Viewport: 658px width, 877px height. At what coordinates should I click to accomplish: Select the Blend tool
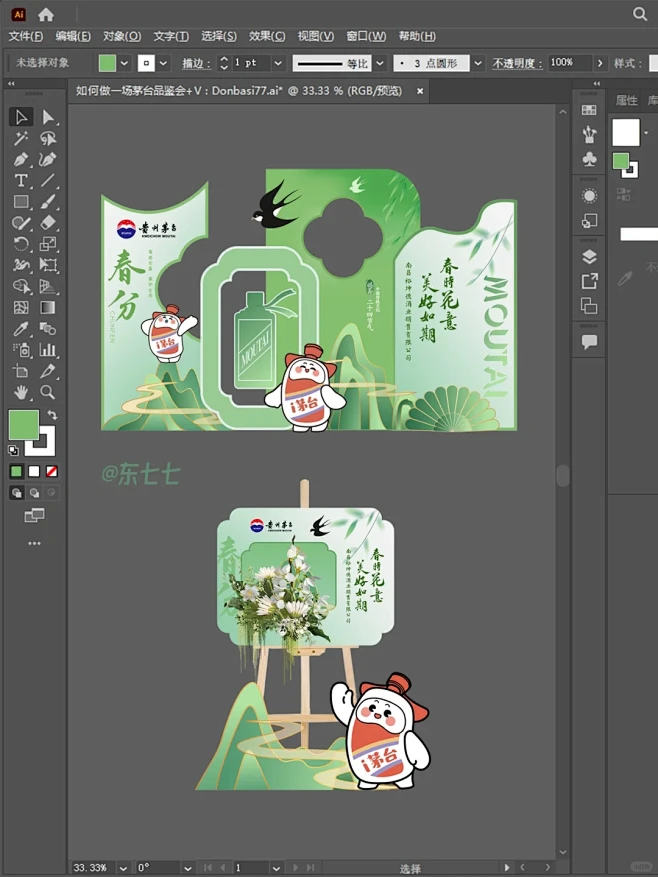(x=48, y=329)
